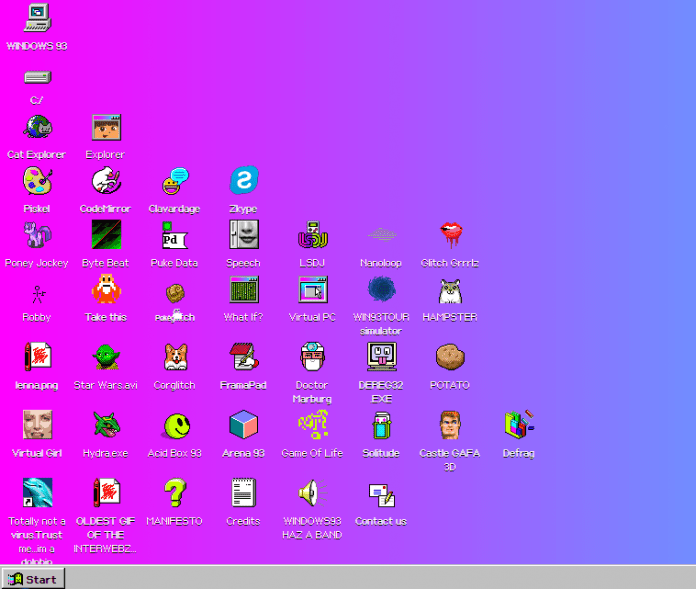Open the C:/ drive icon
The height and width of the screenshot is (589, 696).
coord(37,78)
